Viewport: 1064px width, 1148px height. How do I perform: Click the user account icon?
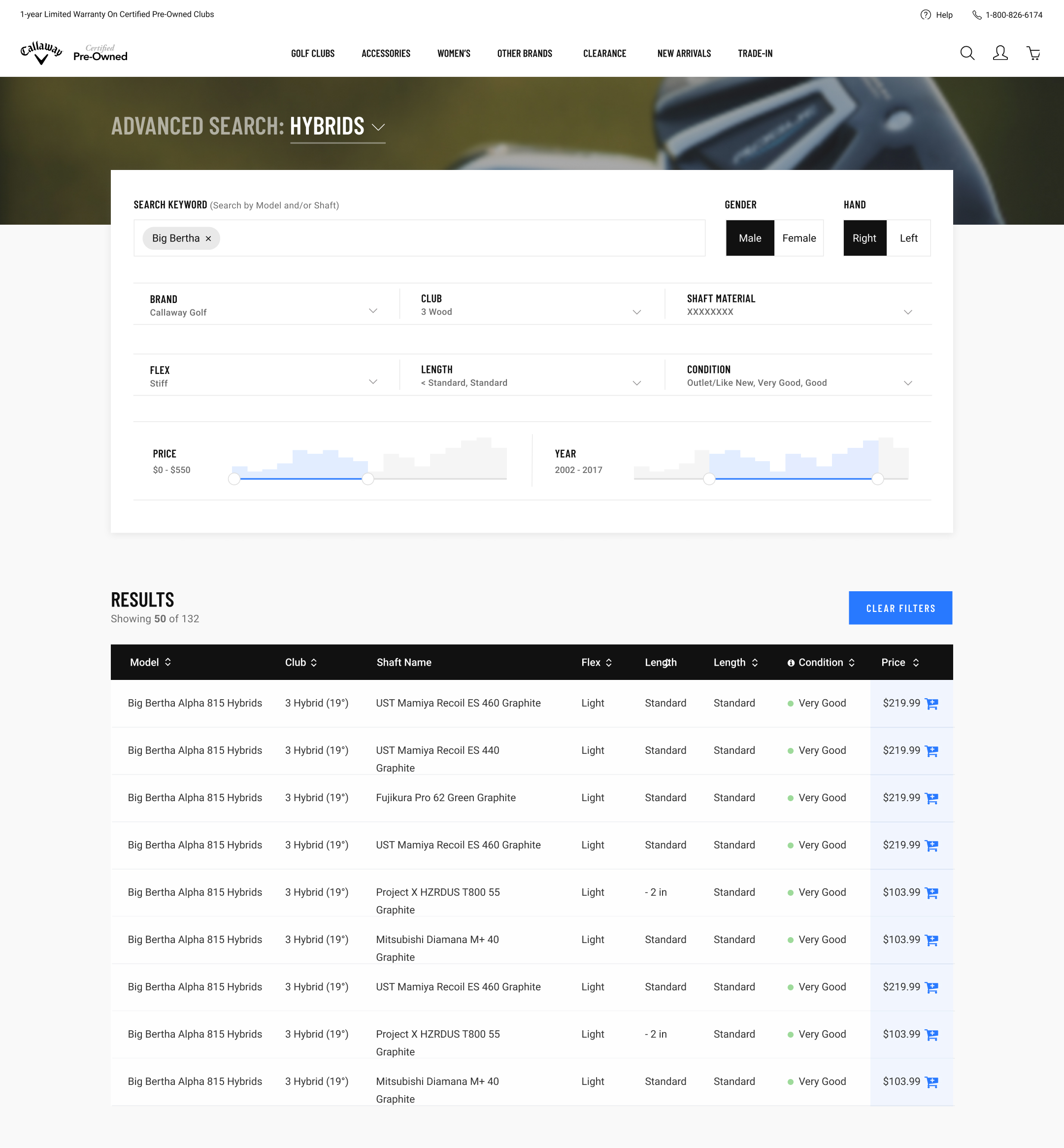1000,54
